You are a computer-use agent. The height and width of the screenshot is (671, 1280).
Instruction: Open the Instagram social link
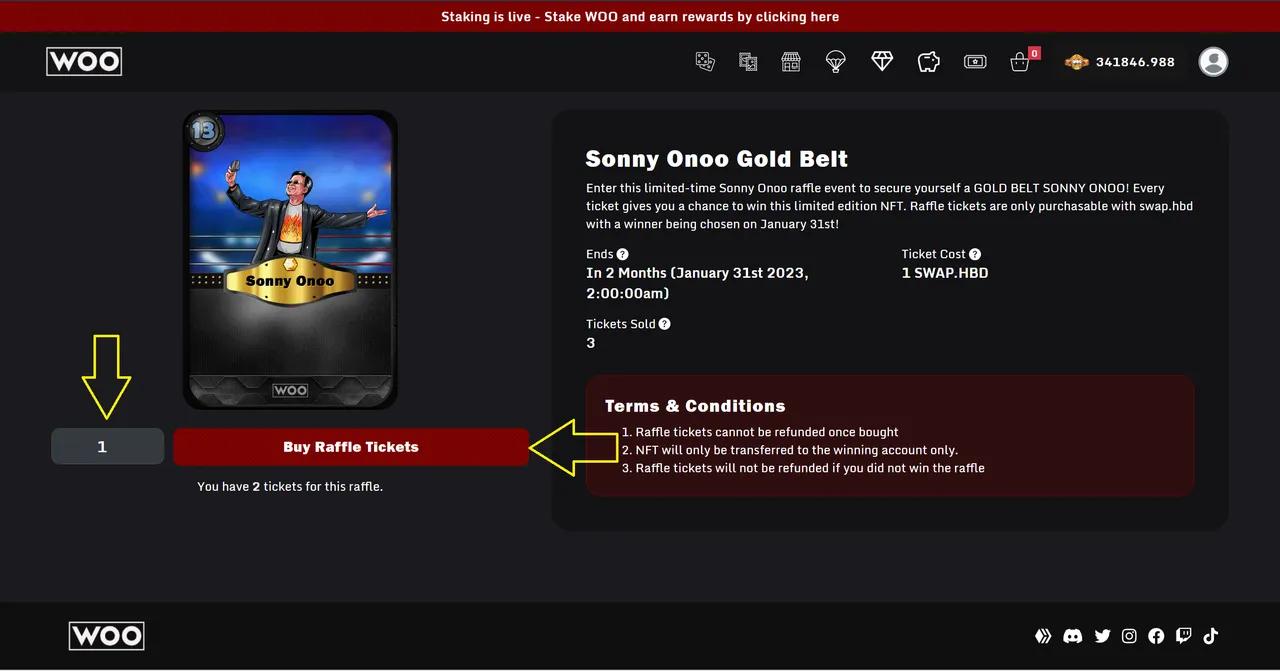pyautogui.click(x=1129, y=636)
